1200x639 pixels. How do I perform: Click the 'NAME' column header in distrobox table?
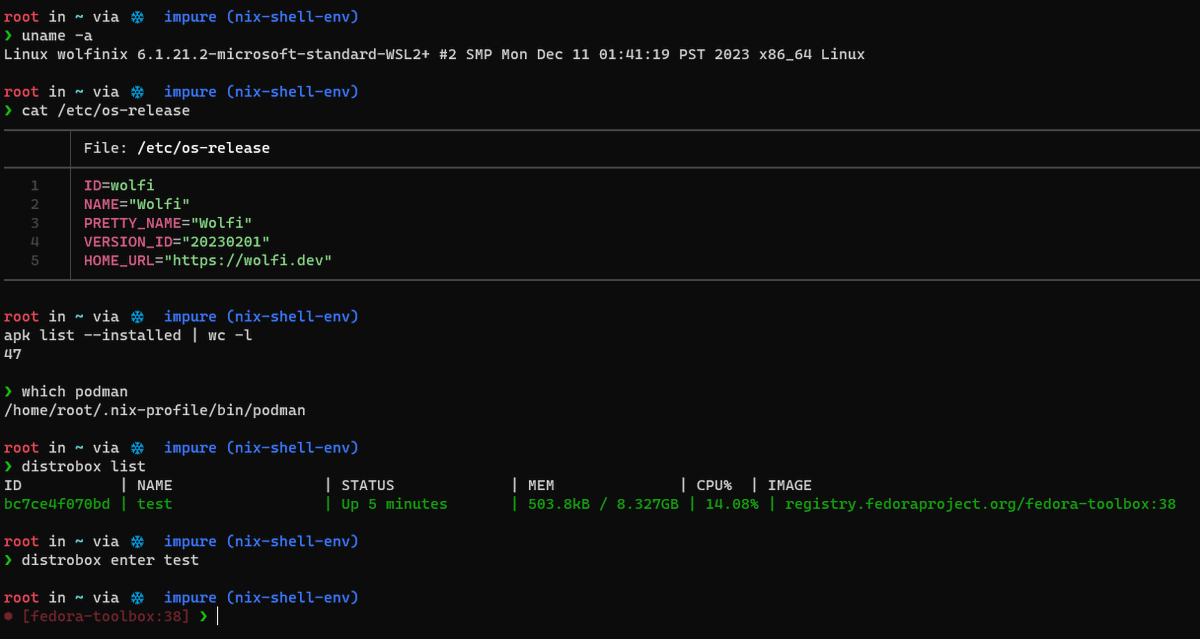155,485
